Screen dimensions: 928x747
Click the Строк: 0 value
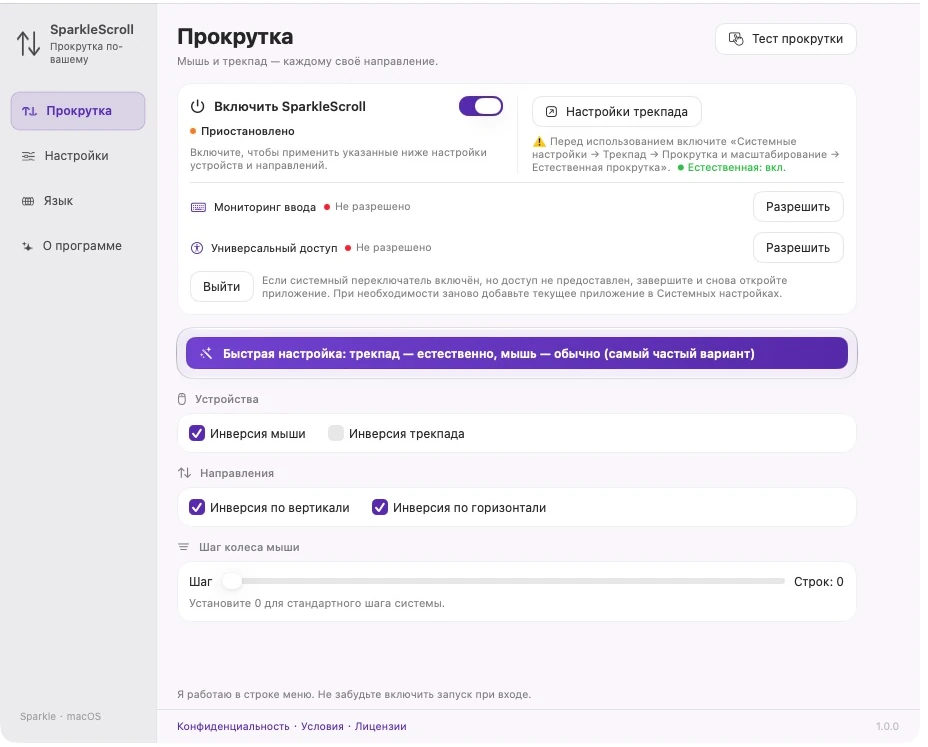(x=819, y=582)
